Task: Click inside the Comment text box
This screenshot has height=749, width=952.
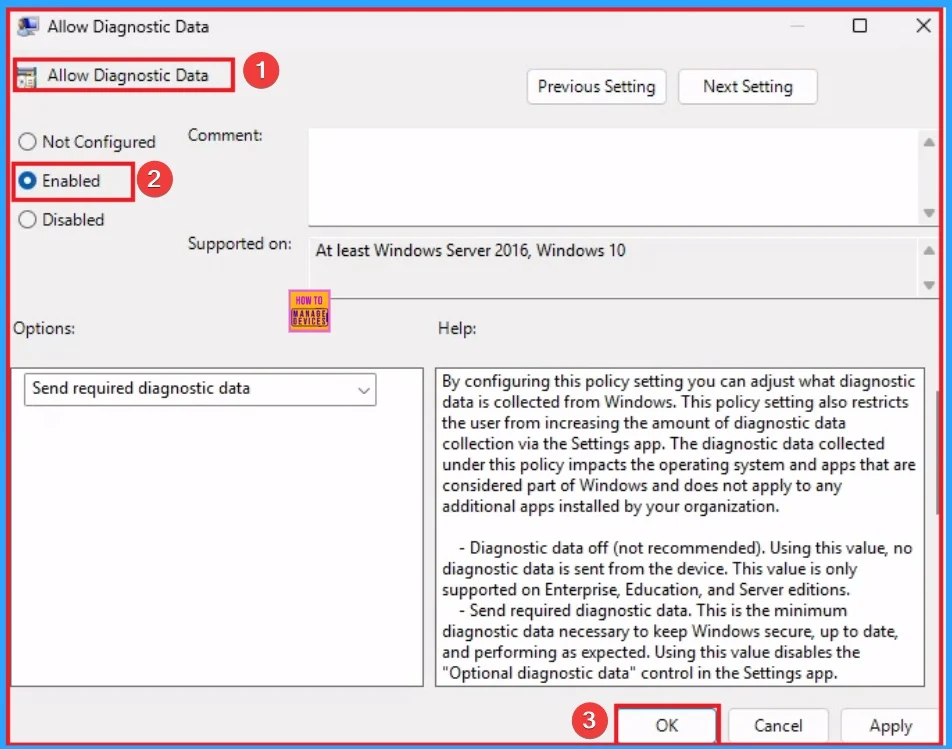Action: (x=610, y=175)
